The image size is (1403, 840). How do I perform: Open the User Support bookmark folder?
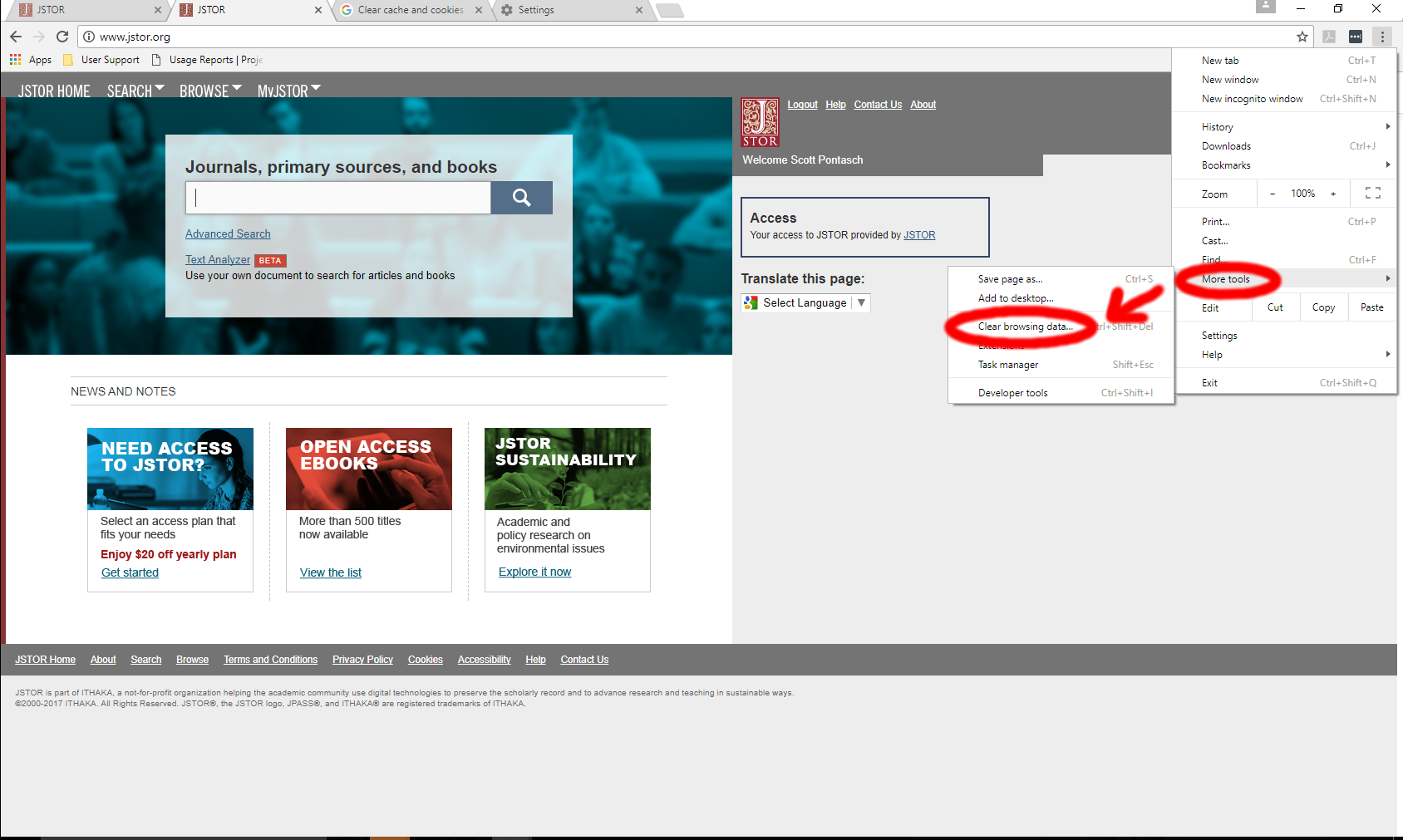tap(101, 60)
